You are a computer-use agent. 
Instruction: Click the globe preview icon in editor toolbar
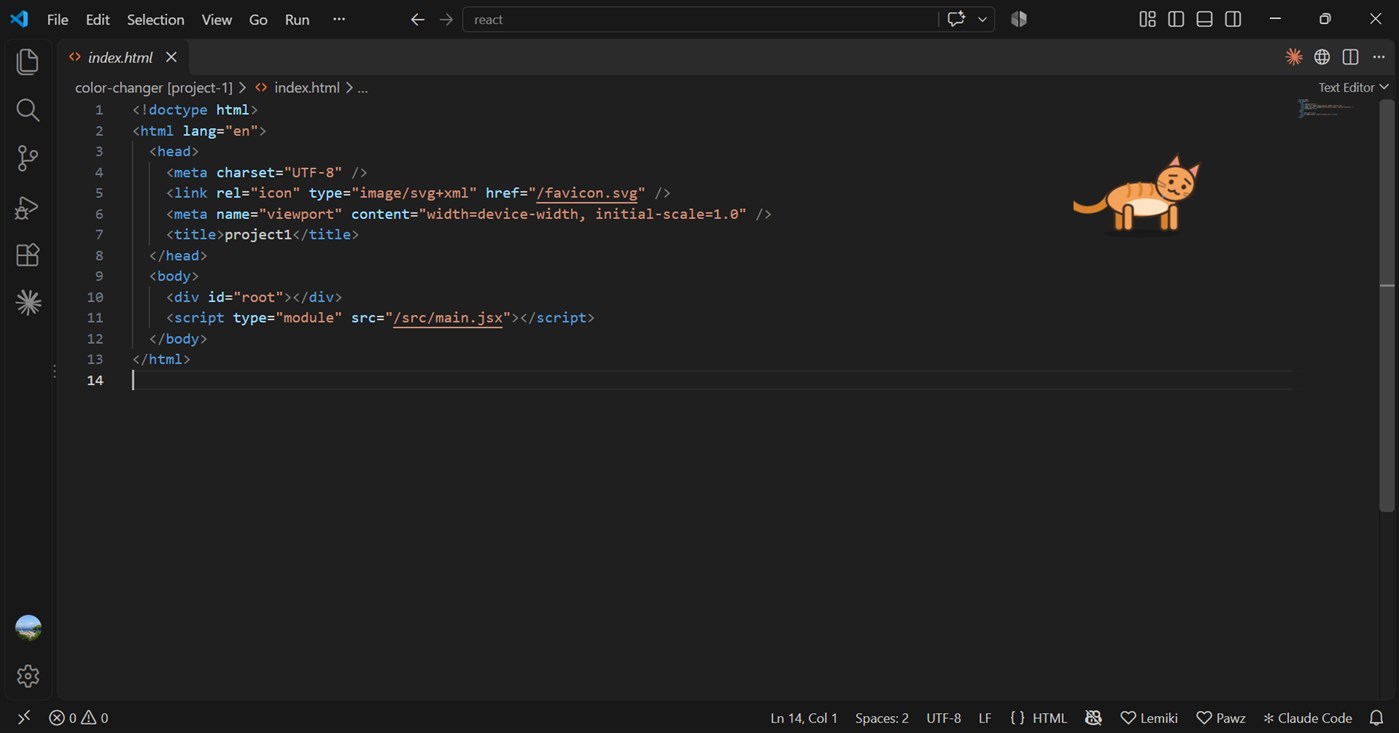[x=1322, y=57]
